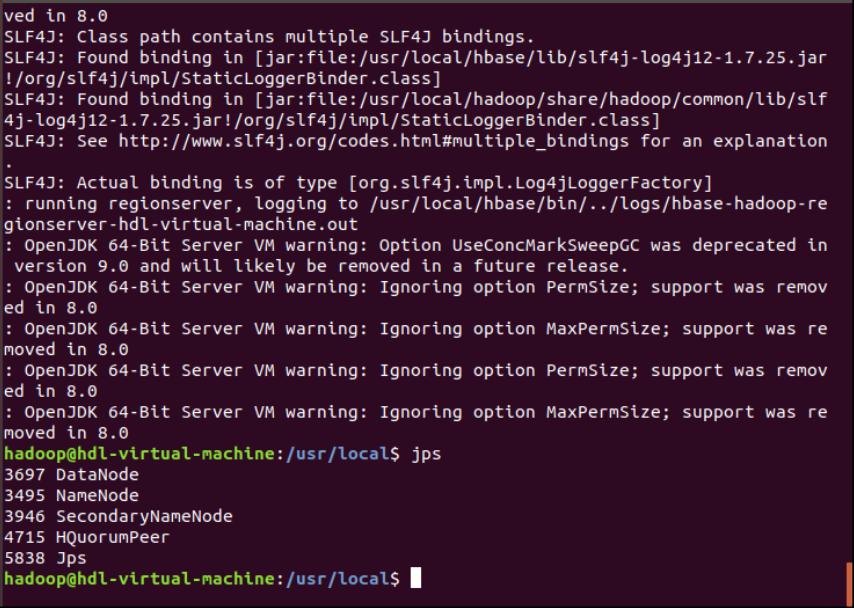The image size is (854, 608).
Task: Click the typed jps command text
Action: (426, 454)
